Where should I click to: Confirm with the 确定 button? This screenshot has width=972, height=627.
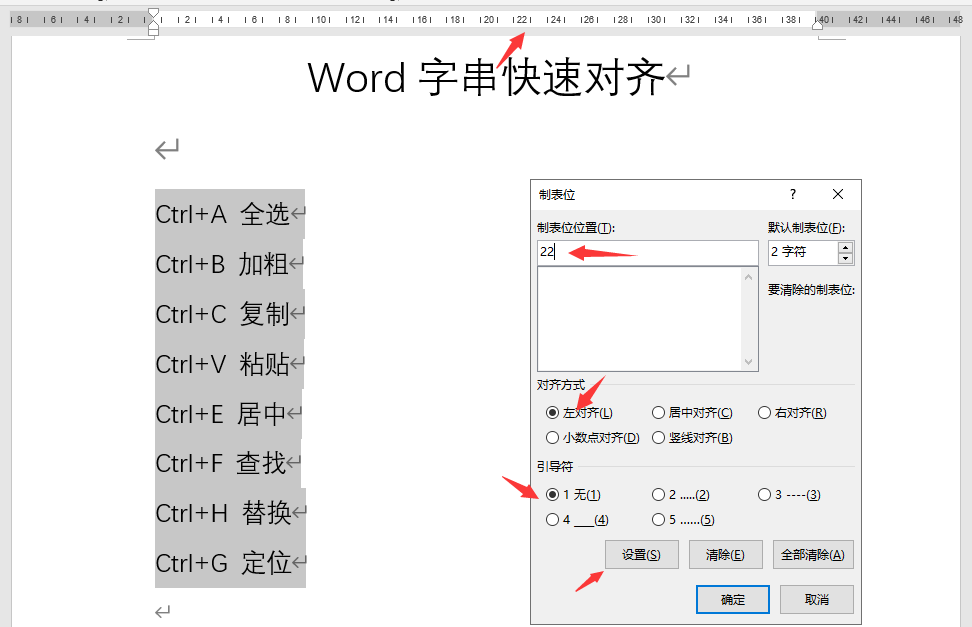pos(733,600)
